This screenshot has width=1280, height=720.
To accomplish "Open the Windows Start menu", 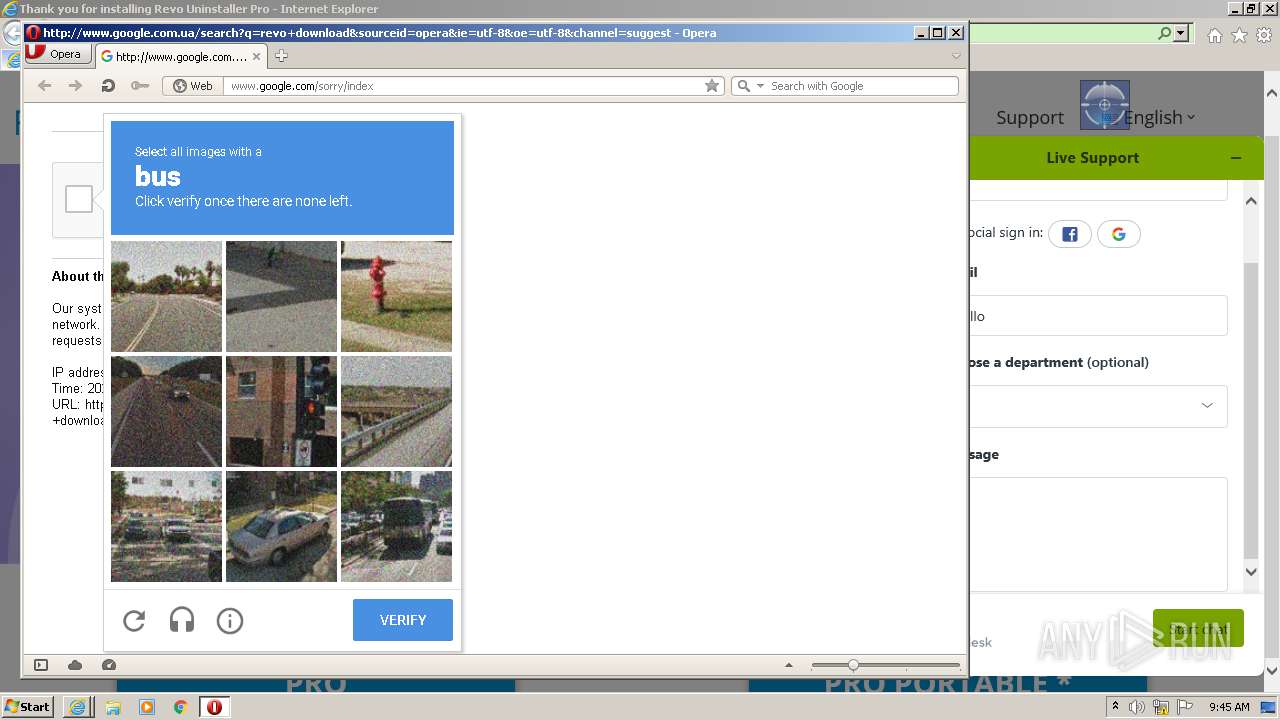I will pyautogui.click(x=27, y=707).
